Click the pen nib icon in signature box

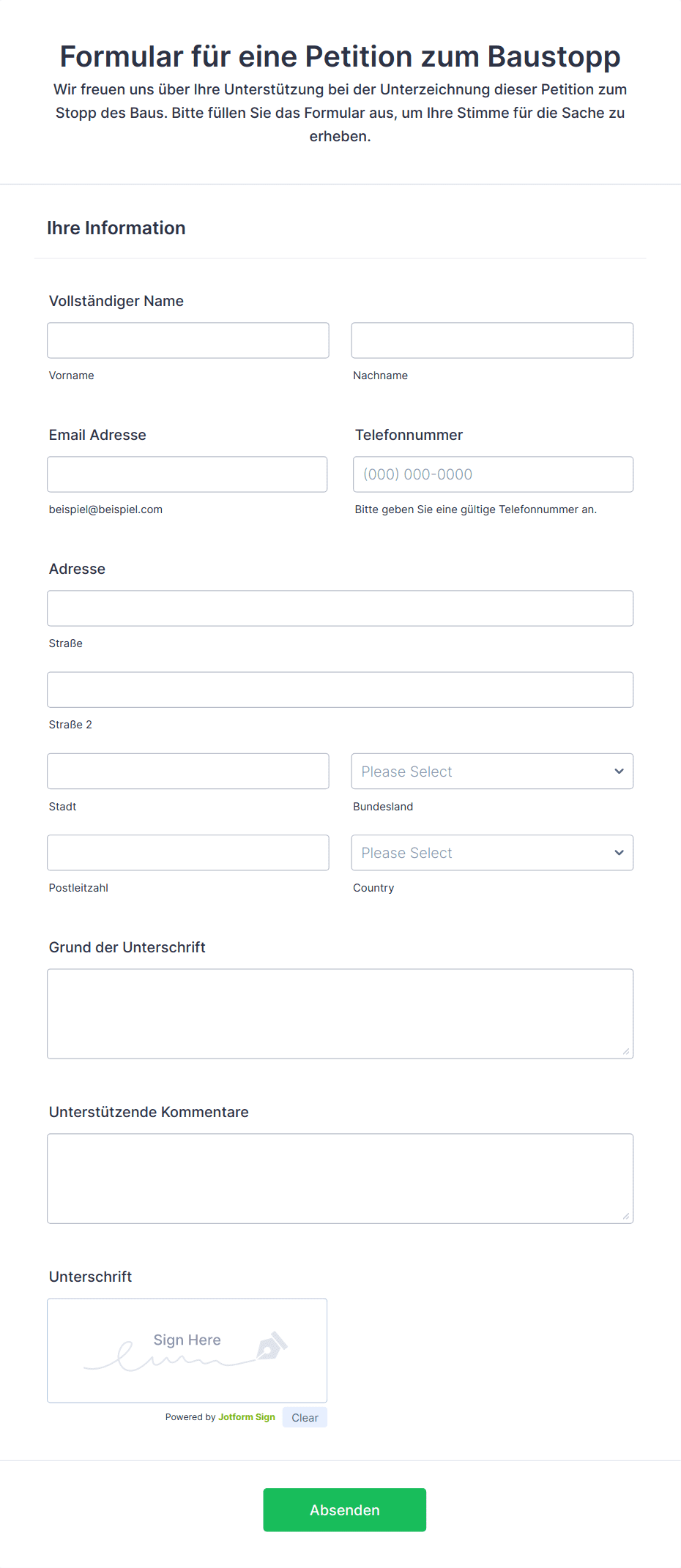271,1345
